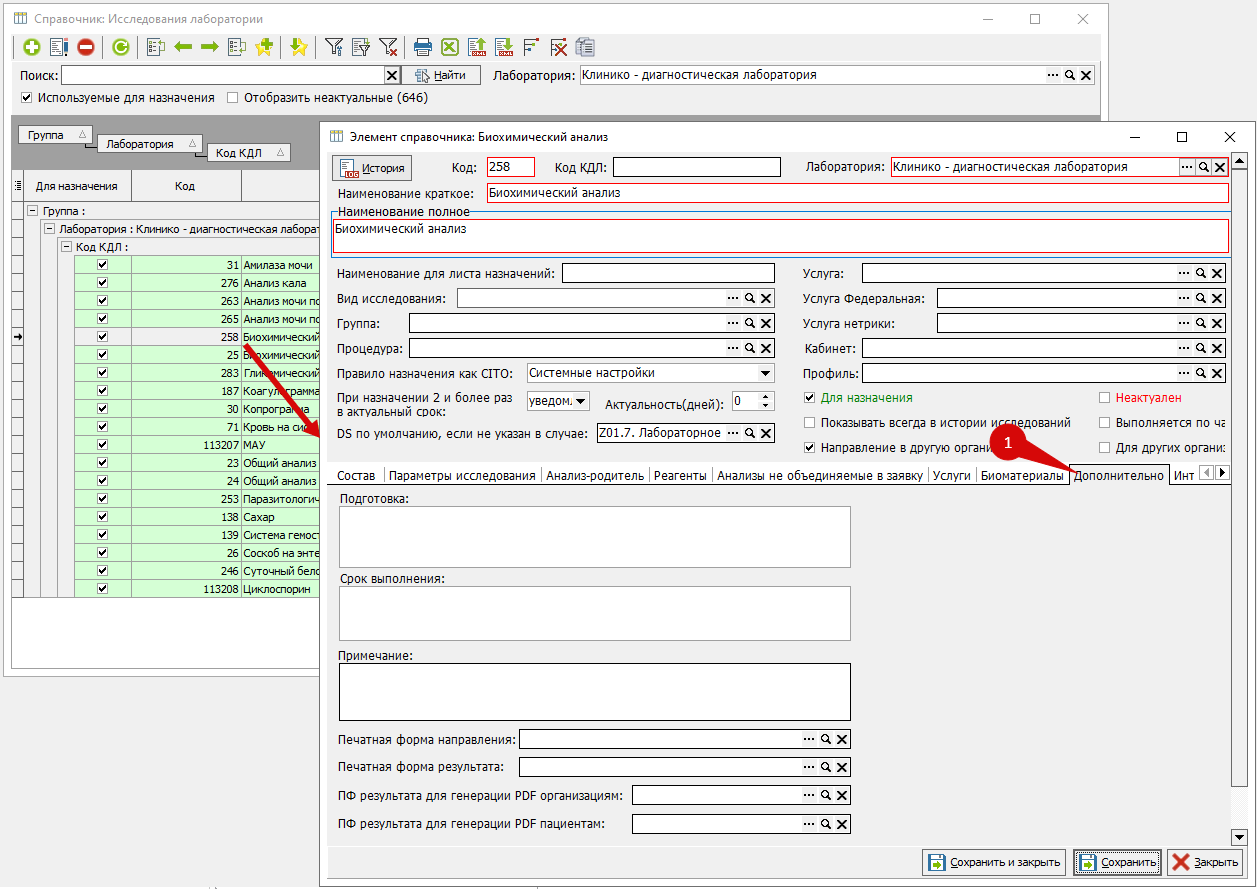Screen dimensions: 1257x889
Task: Switch to the 'Параметры исследования' tab
Action: click(462, 476)
